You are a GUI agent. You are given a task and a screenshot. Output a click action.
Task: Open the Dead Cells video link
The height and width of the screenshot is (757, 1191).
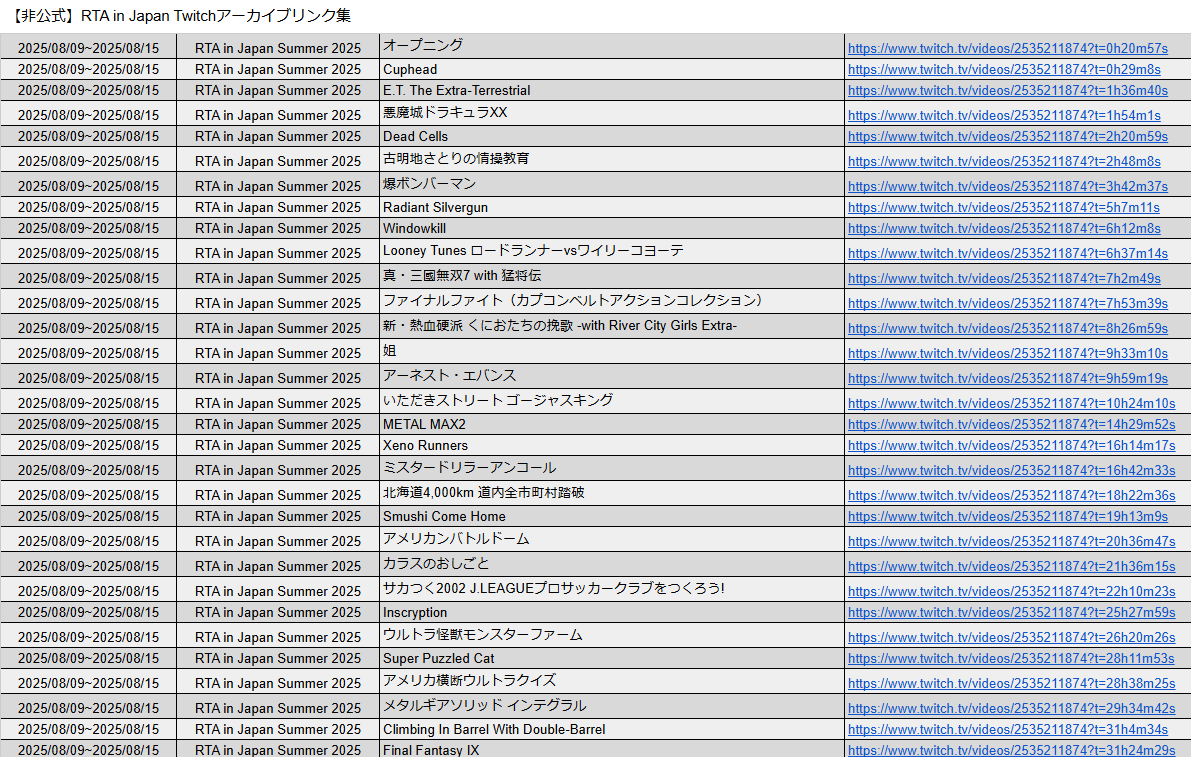click(1007, 137)
